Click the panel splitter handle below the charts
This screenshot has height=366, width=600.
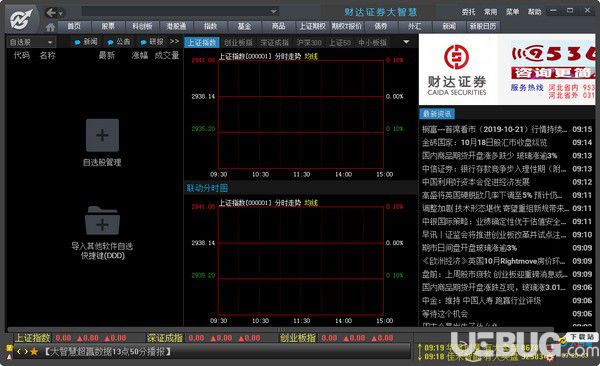[x=282, y=329]
